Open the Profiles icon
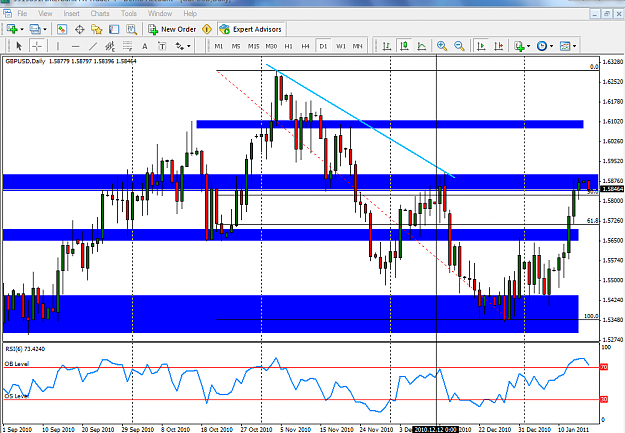This screenshot has width=625, height=433. pos(35,29)
